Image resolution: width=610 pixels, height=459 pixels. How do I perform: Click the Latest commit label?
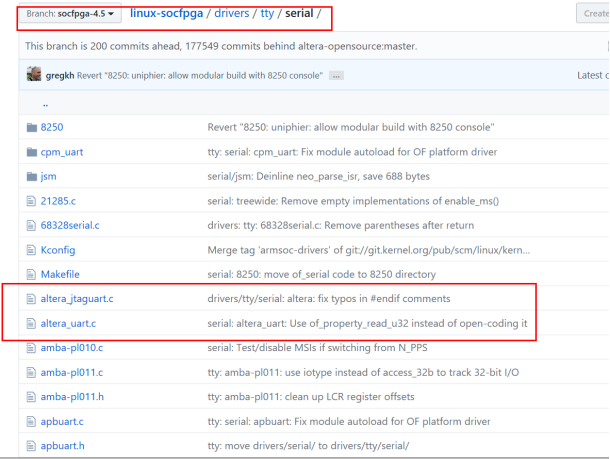[593, 75]
